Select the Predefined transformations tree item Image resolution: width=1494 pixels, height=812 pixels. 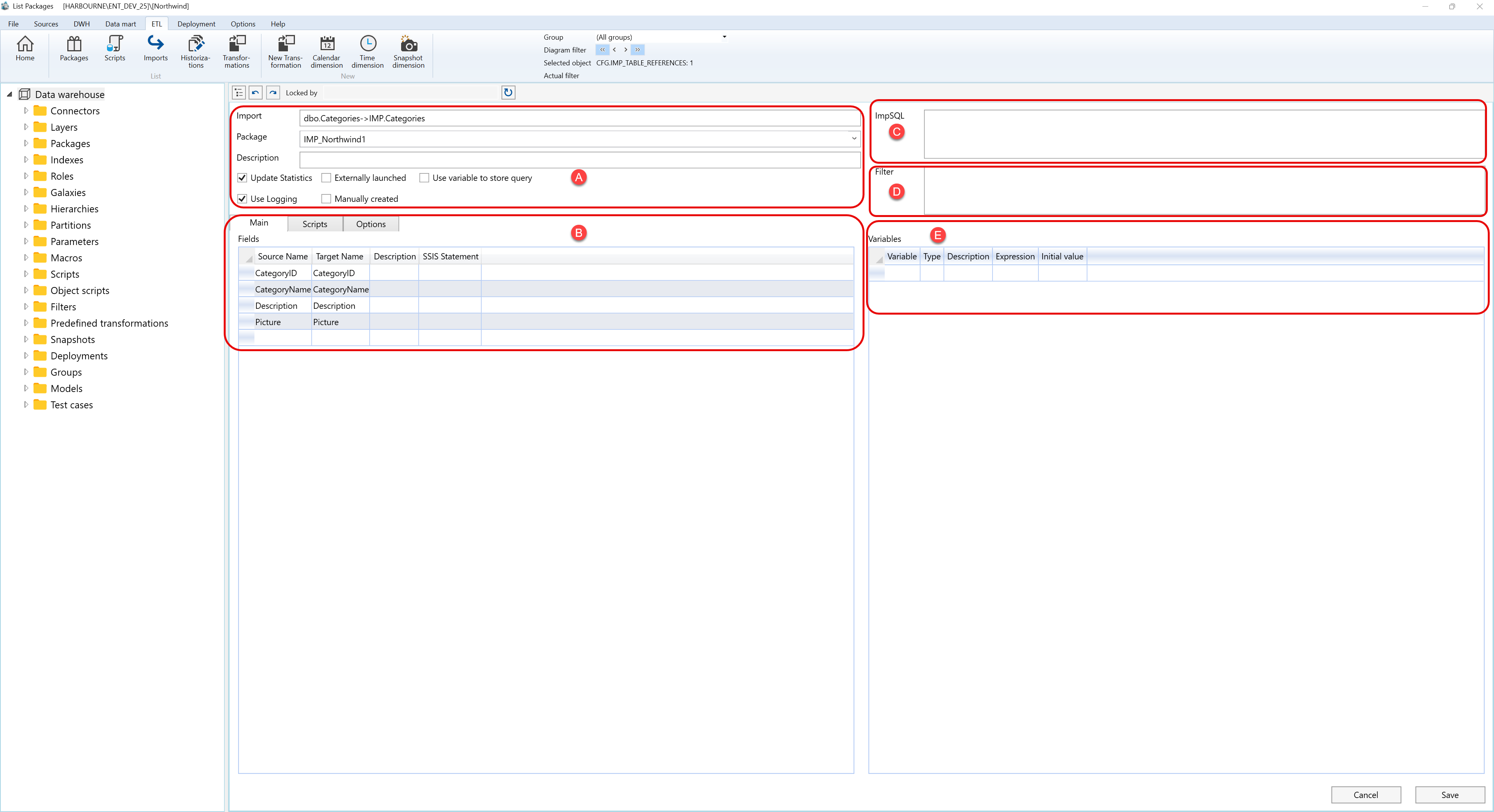coord(109,323)
